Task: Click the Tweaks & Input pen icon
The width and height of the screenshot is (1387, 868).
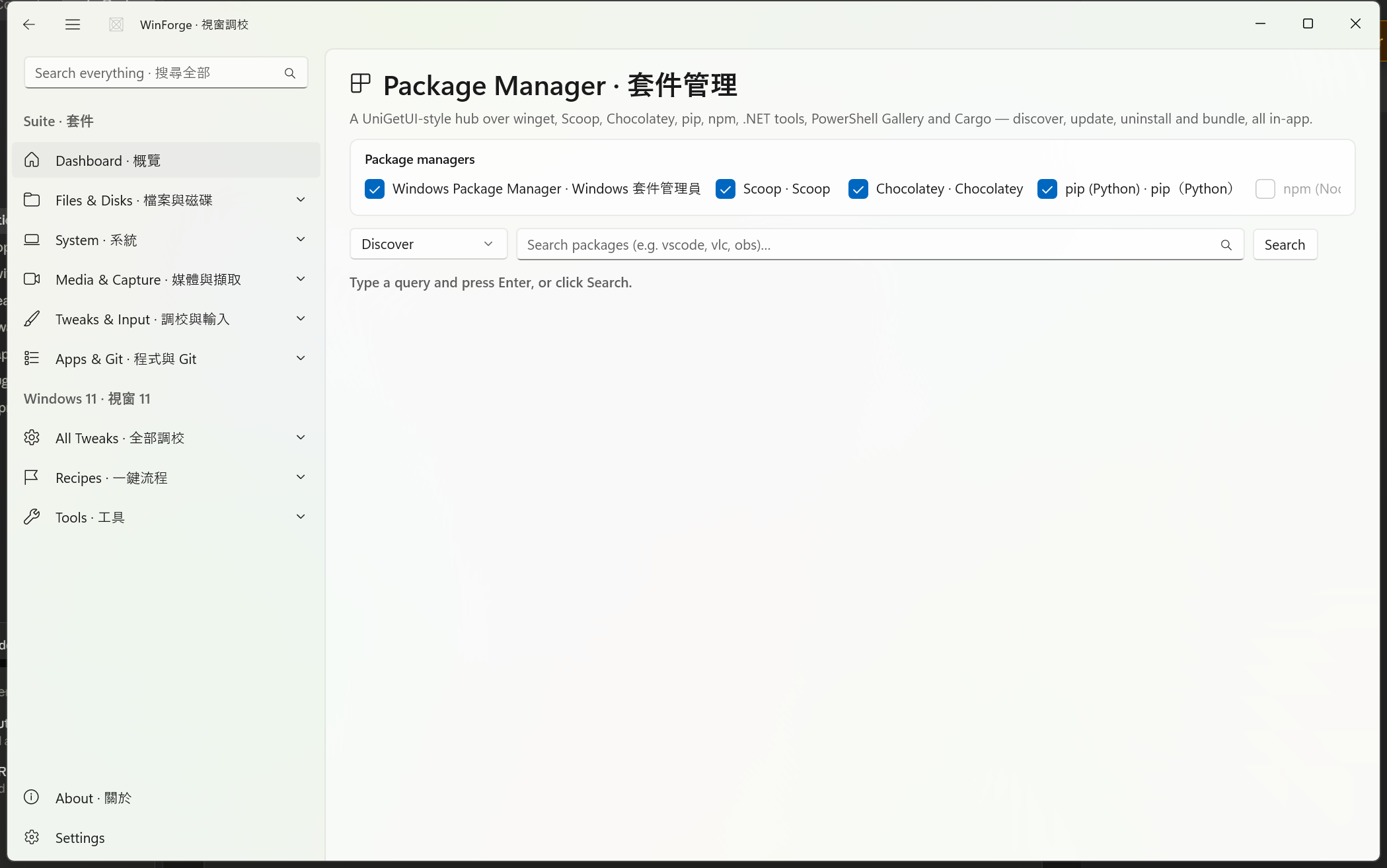Action: (x=32, y=319)
